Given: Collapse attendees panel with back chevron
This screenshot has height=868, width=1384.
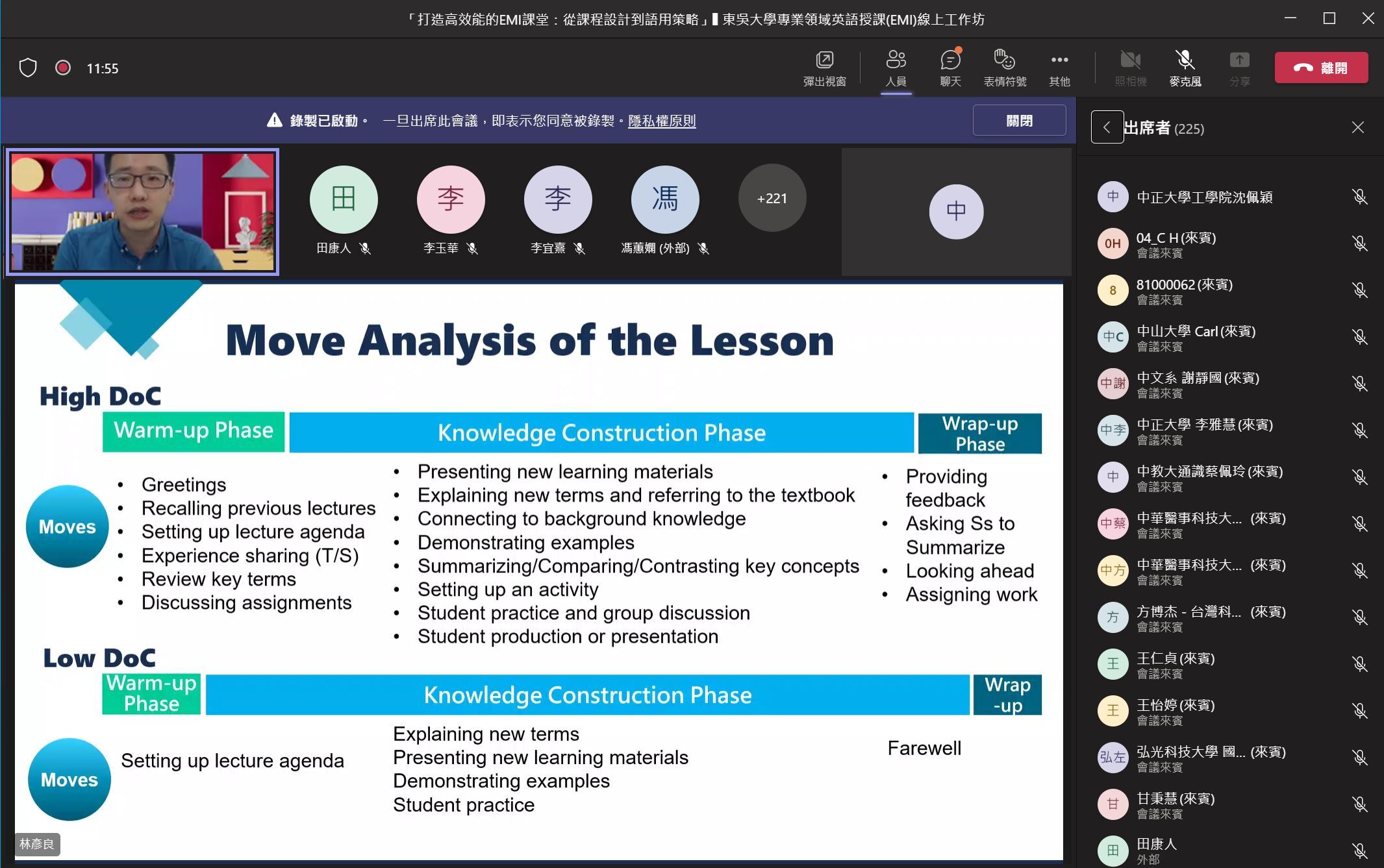Looking at the screenshot, I should (x=1107, y=127).
